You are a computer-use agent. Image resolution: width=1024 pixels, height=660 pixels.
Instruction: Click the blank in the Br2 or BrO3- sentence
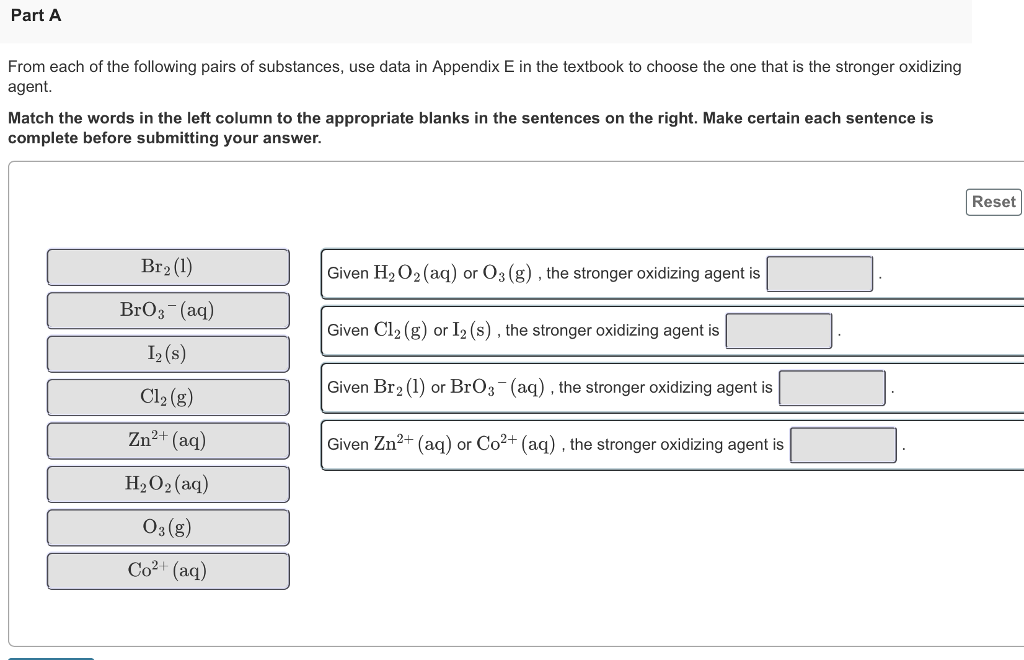(833, 387)
